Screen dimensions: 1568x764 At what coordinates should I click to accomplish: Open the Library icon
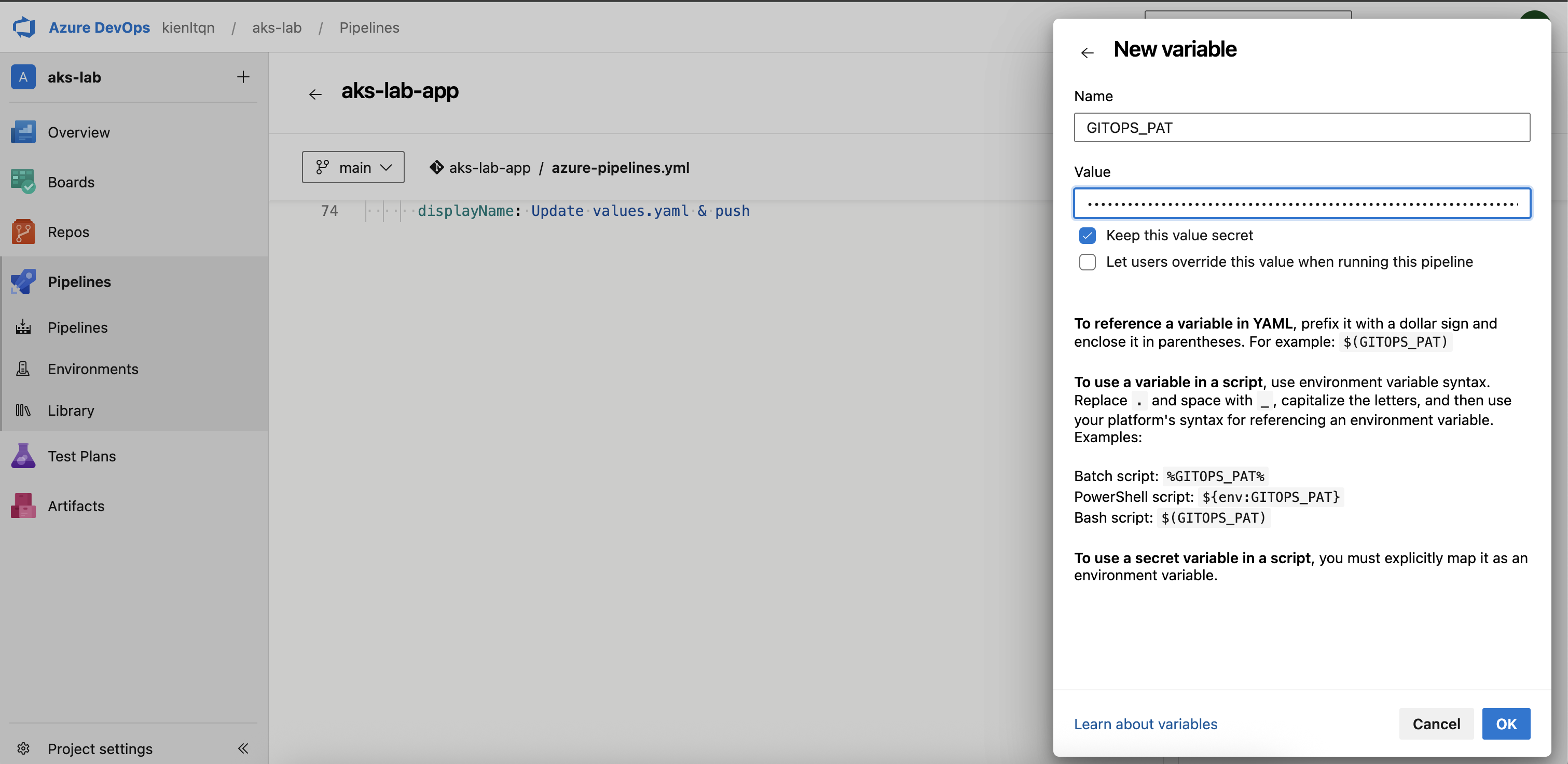23,411
